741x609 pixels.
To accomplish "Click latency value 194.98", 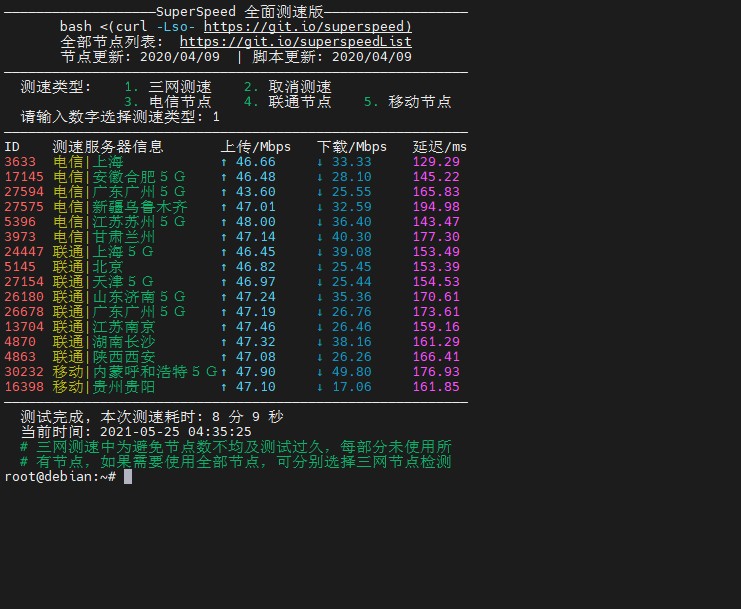I will point(436,207).
